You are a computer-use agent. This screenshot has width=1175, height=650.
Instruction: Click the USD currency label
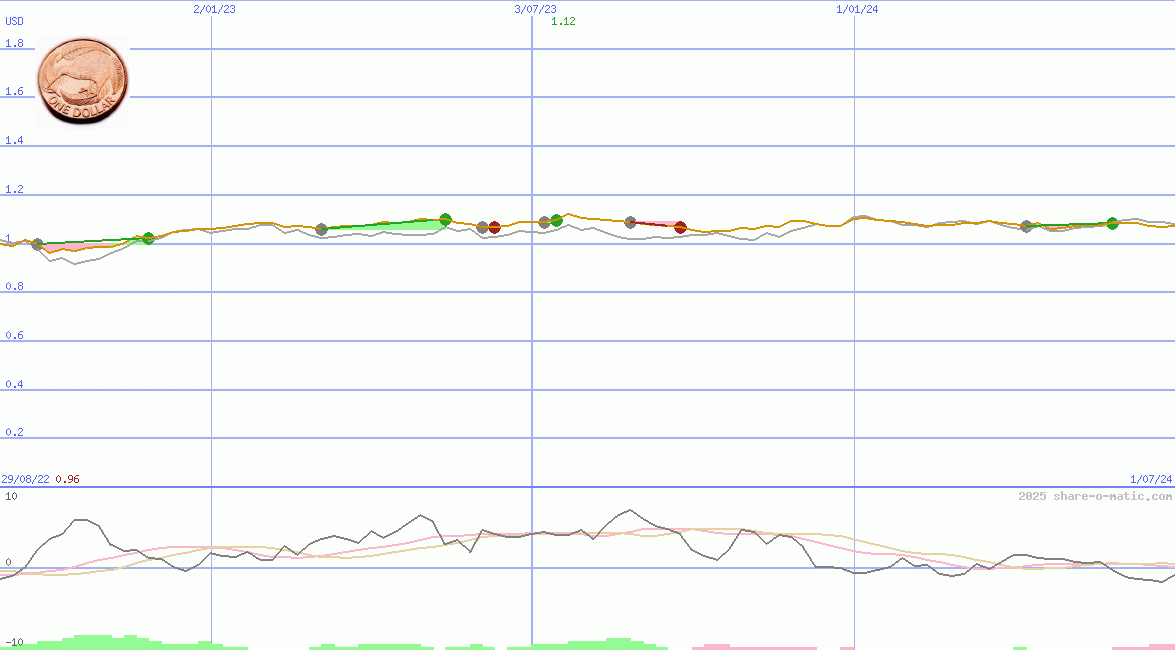pos(14,21)
